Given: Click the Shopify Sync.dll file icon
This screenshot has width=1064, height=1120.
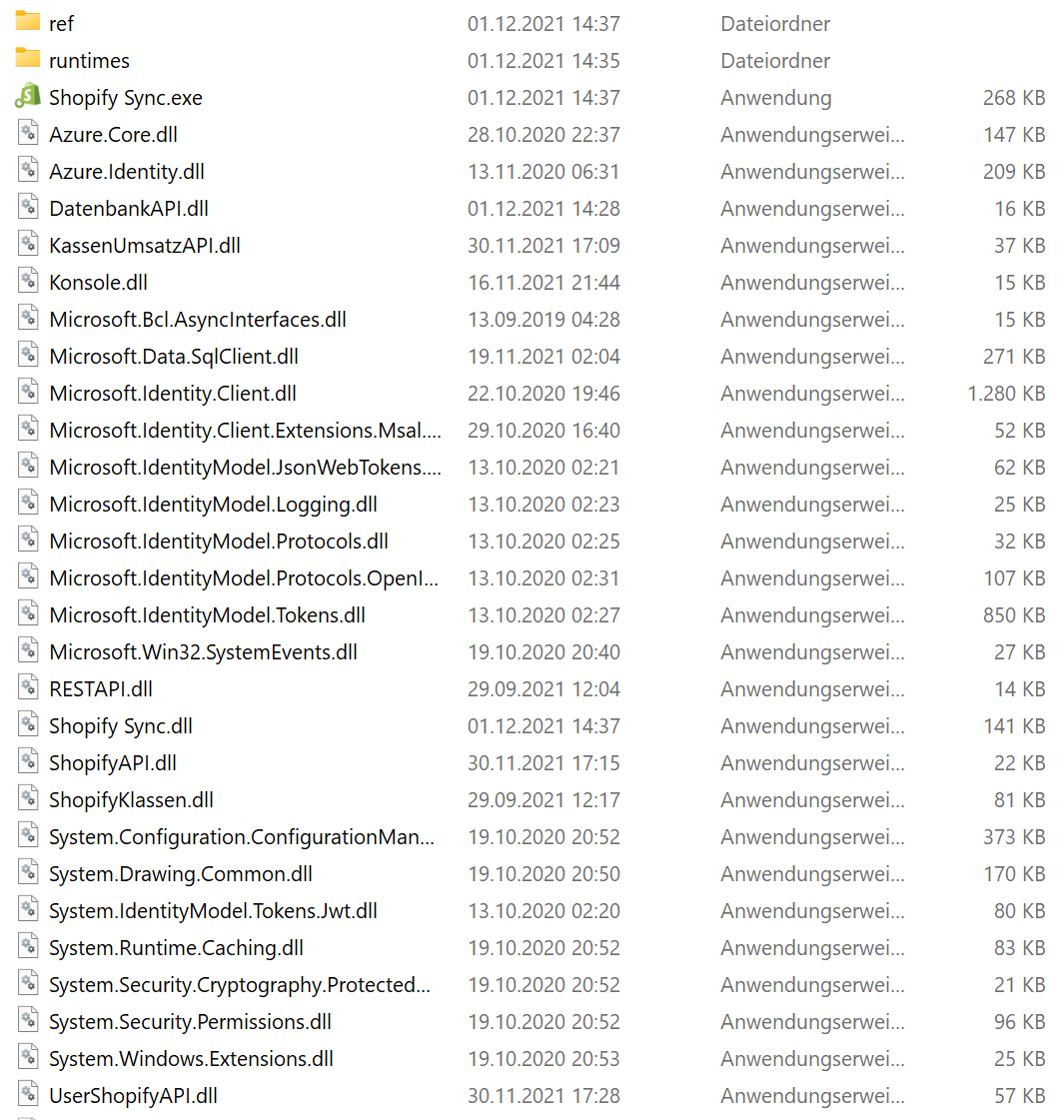Looking at the screenshot, I should (28, 725).
